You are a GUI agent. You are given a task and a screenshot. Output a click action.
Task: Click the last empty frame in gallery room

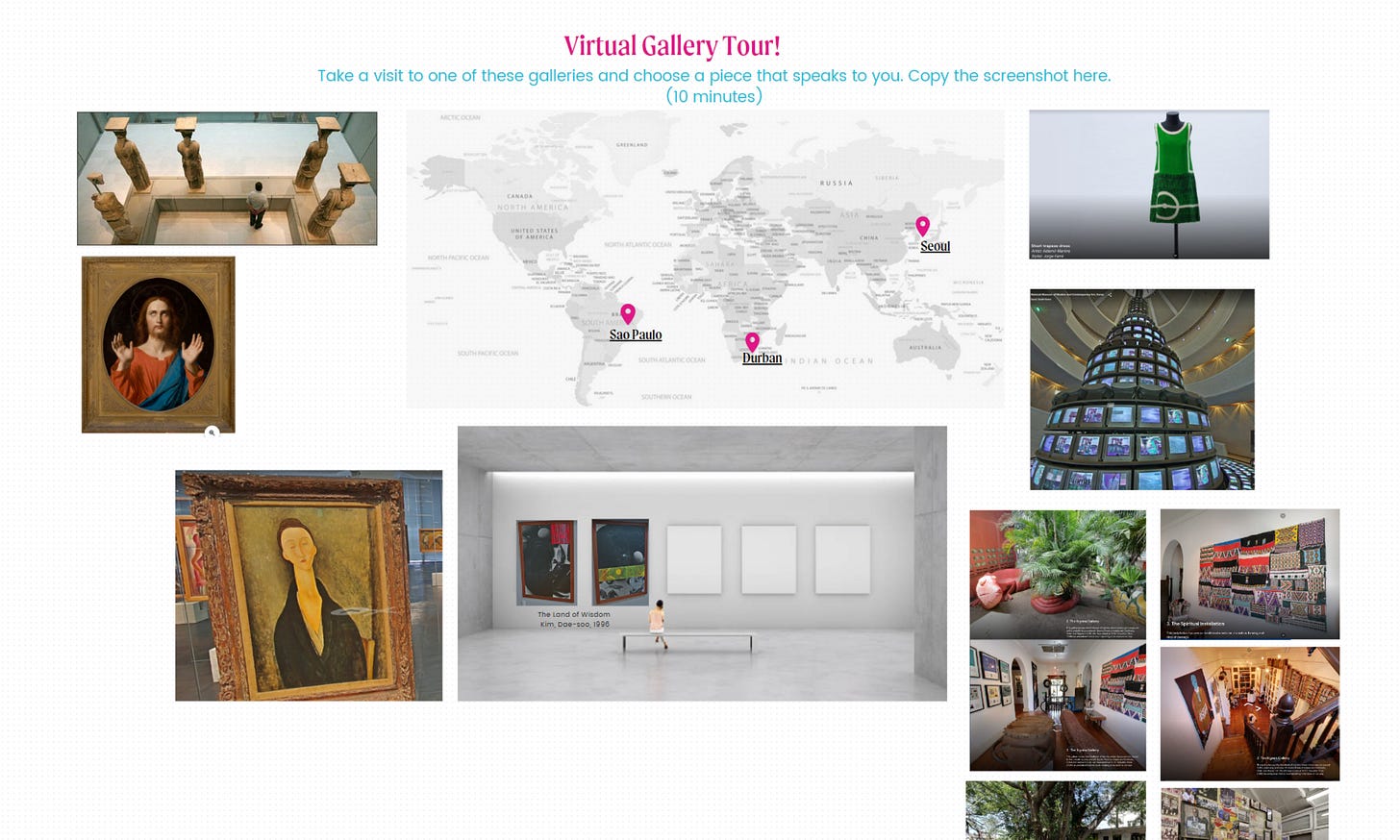click(842, 559)
